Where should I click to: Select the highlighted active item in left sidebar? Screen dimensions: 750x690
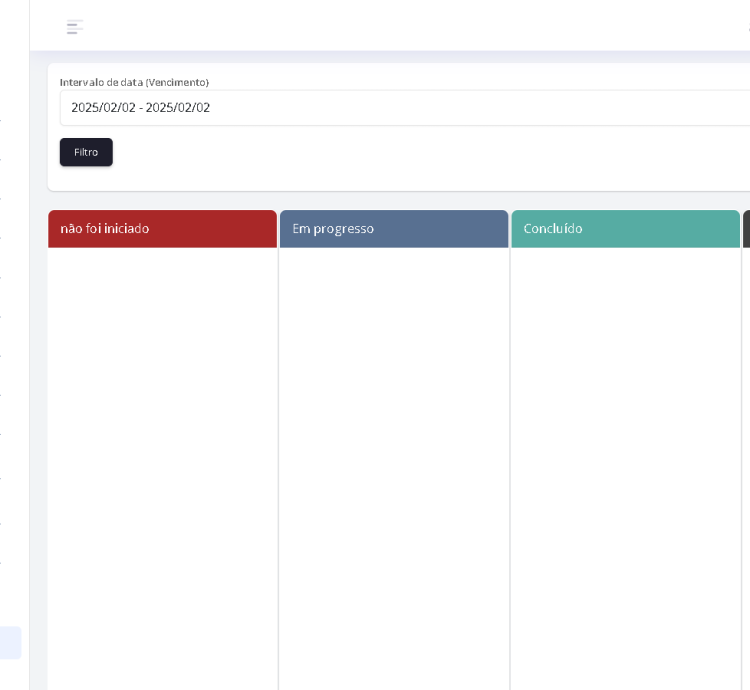(x=10, y=642)
